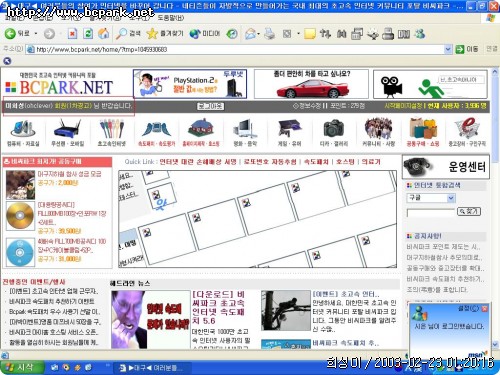Screen dimensions: 500x375
Task: Click Quick Link 로또번호 자동추첨
Action: (270, 162)
